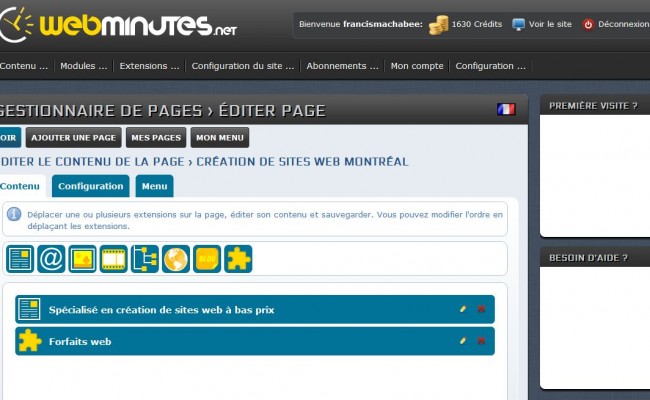Delete the Spécialisé en création block
This screenshot has width=650, height=400.
point(481,309)
